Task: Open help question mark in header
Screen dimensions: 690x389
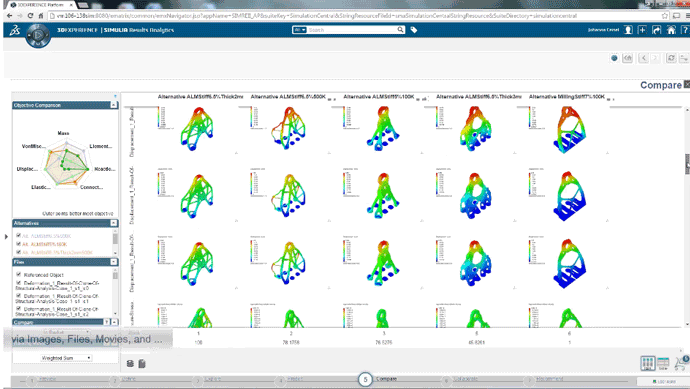Action: 685,30
